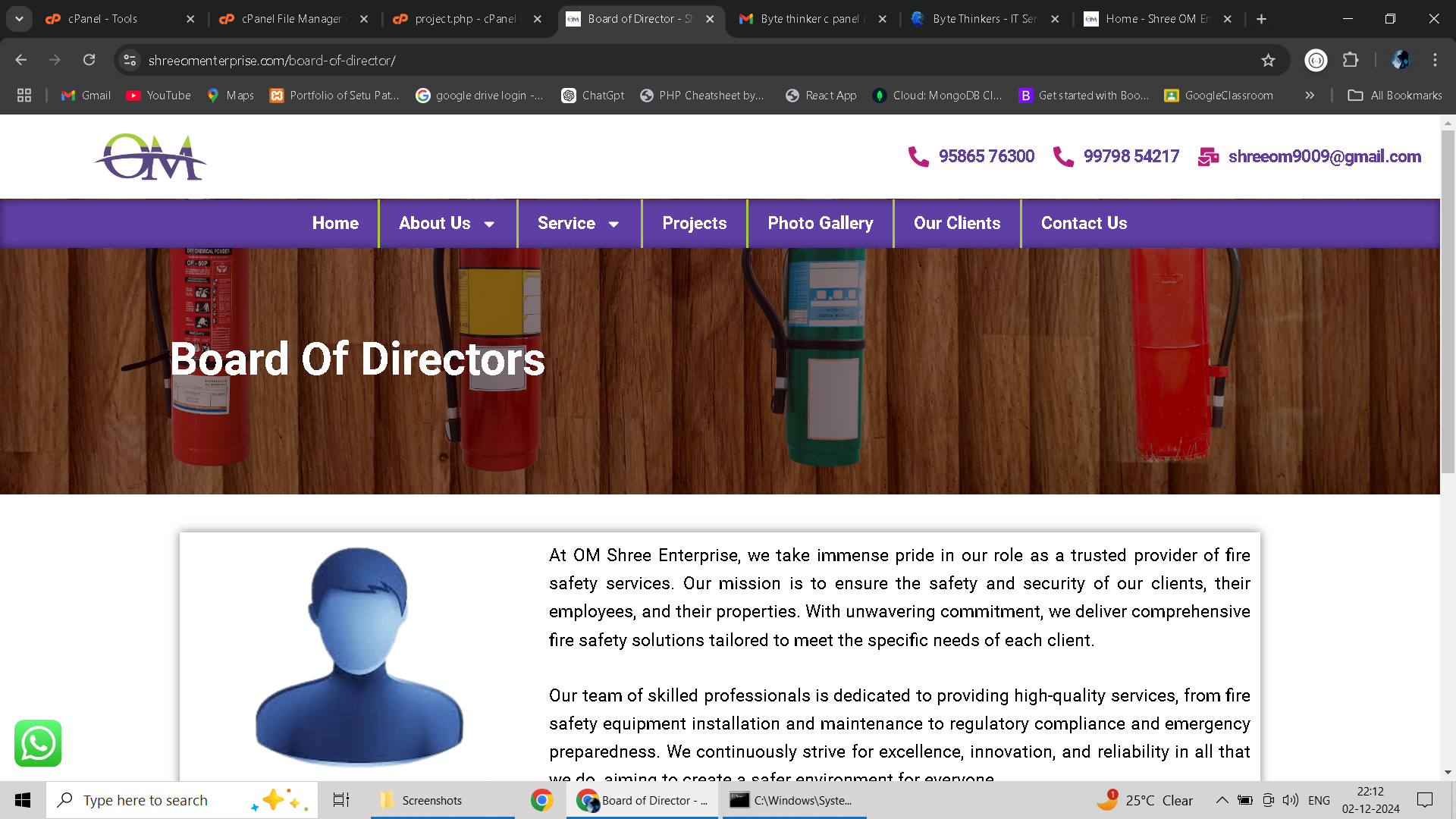The height and width of the screenshot is (819, 1456).
Task: Bookmark this page with star icon
Action: pos(1268,61)
